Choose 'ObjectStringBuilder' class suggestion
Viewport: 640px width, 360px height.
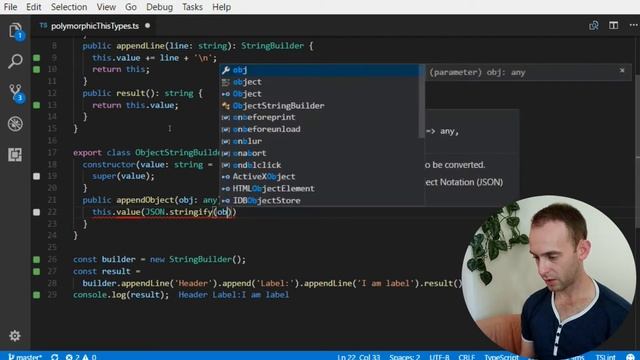click(320, 106)
